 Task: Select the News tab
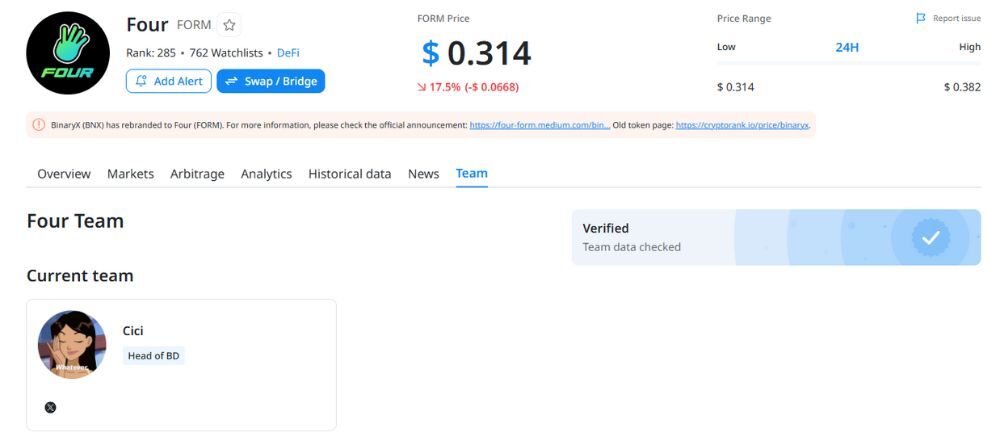click(423, 174)
